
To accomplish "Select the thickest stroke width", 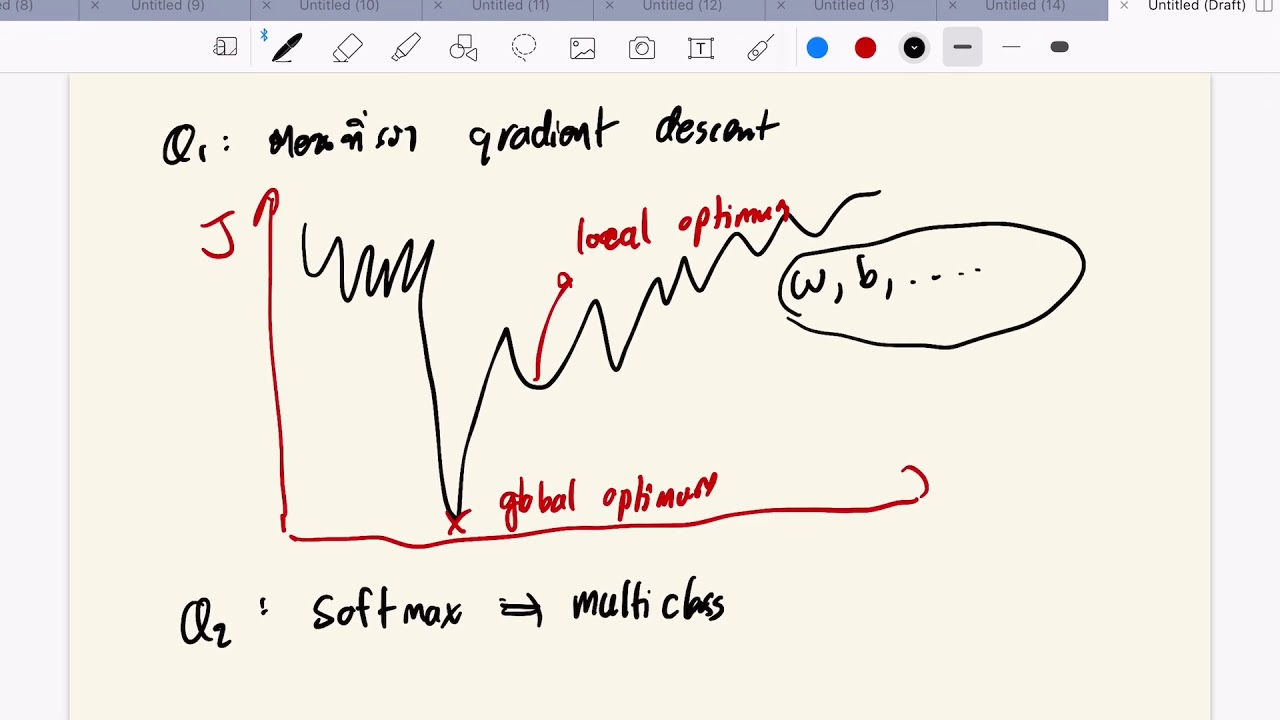I will (x=1060, y=47).
